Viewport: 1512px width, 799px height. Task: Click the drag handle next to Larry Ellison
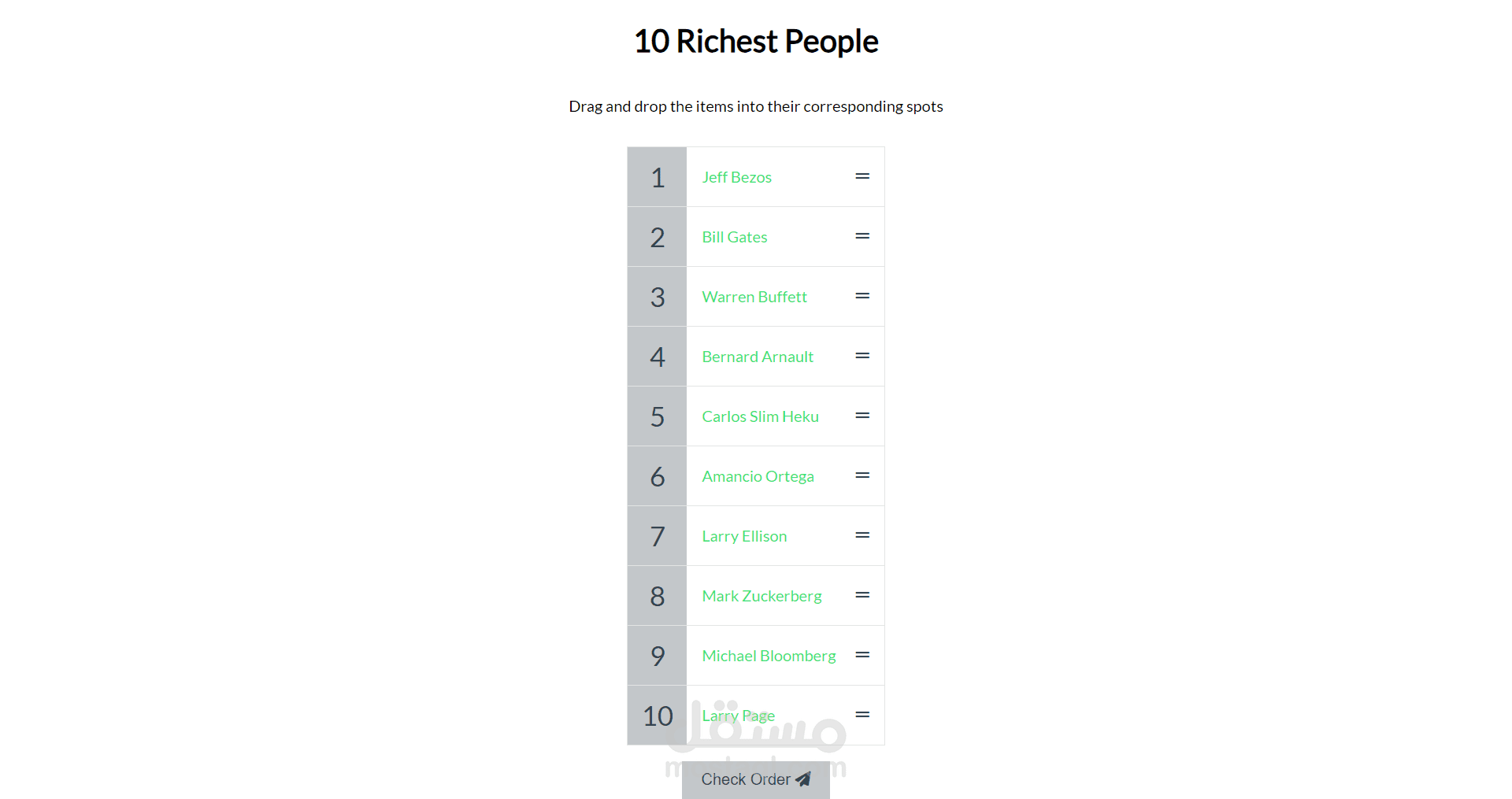862,535
